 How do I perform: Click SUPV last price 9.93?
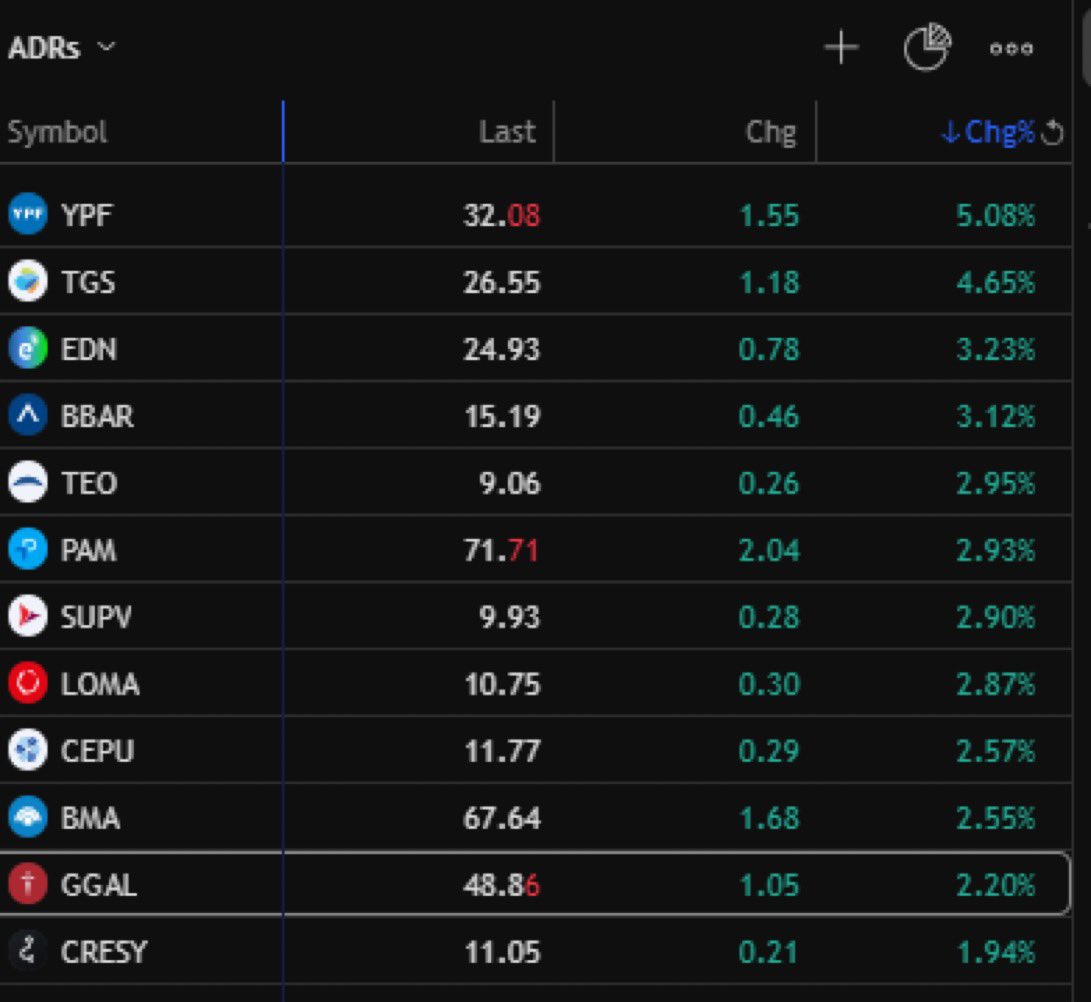coord(509,617)
